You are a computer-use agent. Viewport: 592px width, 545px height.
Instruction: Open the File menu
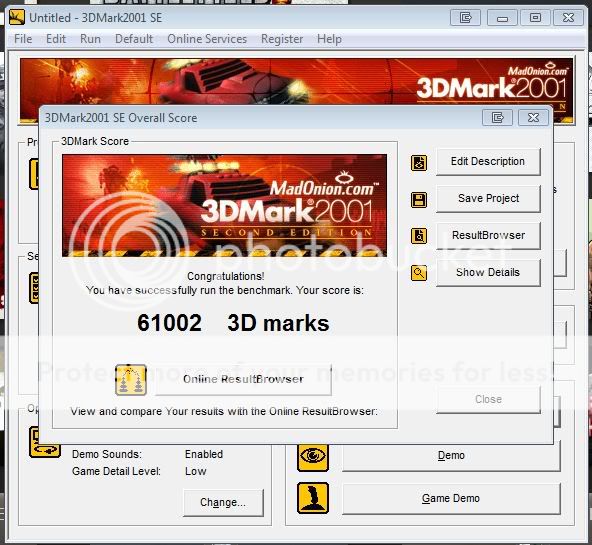pyautogui.click(x=23, y=39)
